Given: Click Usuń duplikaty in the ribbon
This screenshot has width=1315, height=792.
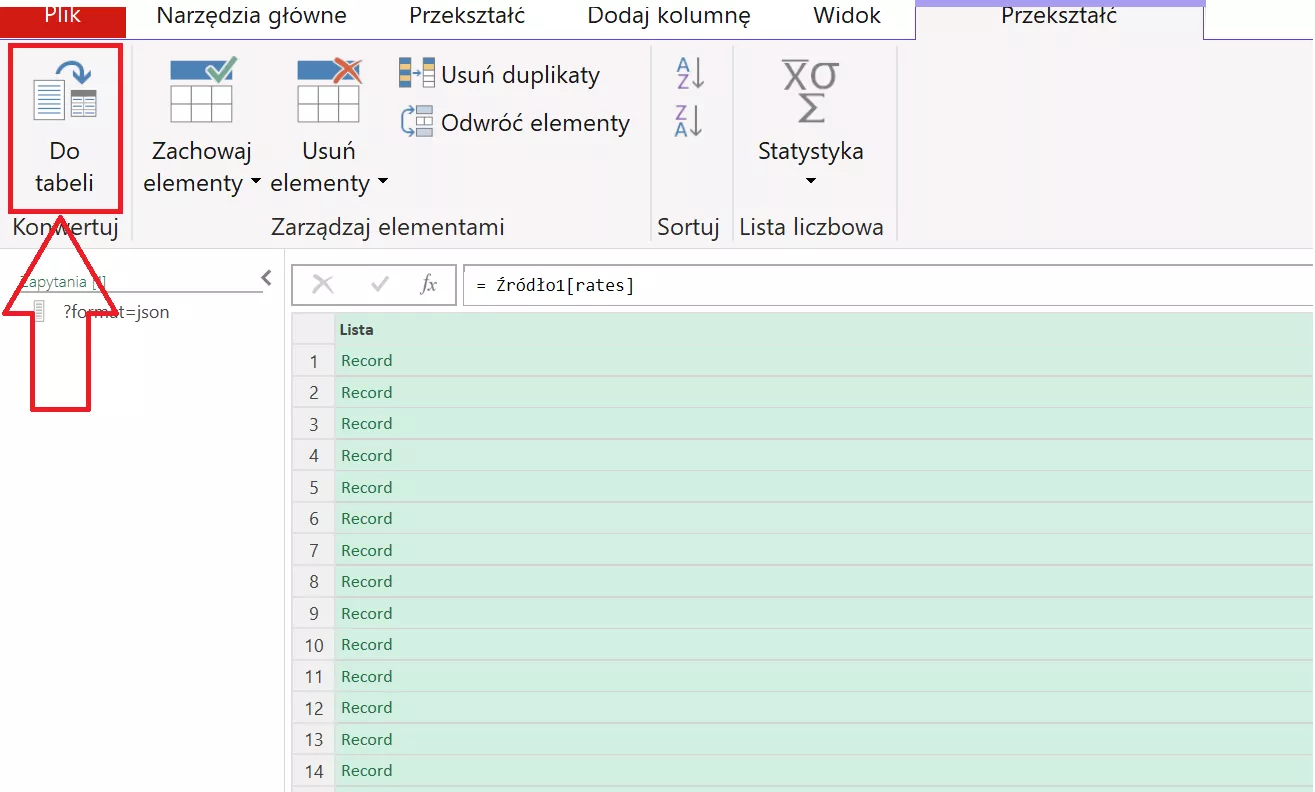Looking at the screenshot, I should pos(500,75).
